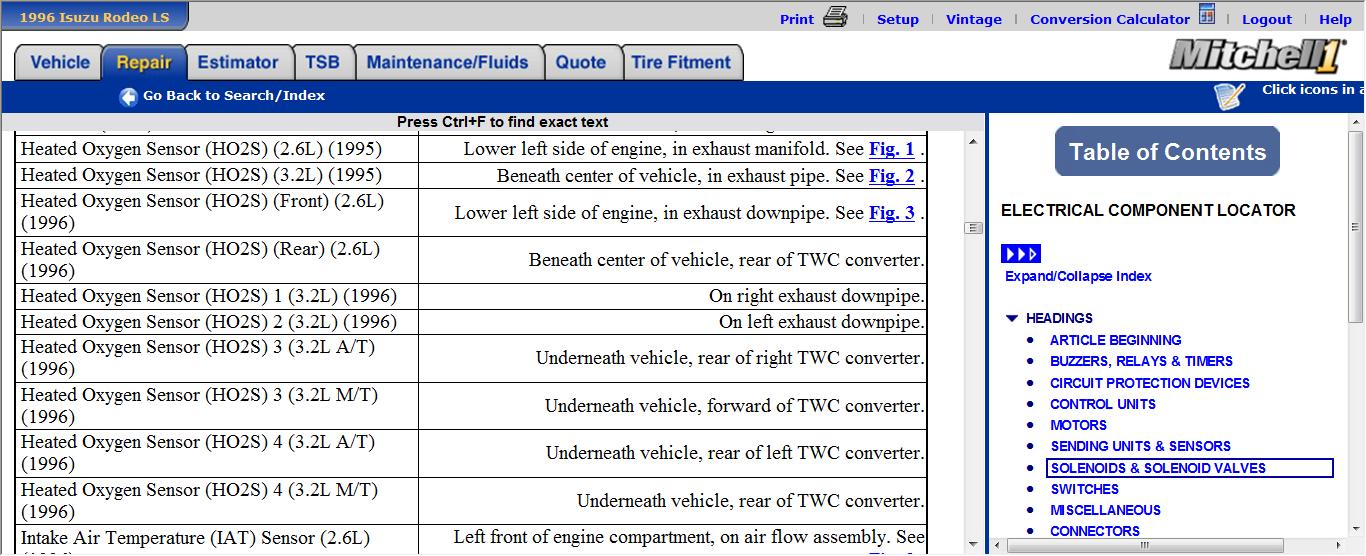This screenshot has width=1366, height=556.
Task: Click 'Underneath vehicle, rear of right TWC converter.'
Action: (730, 358)
